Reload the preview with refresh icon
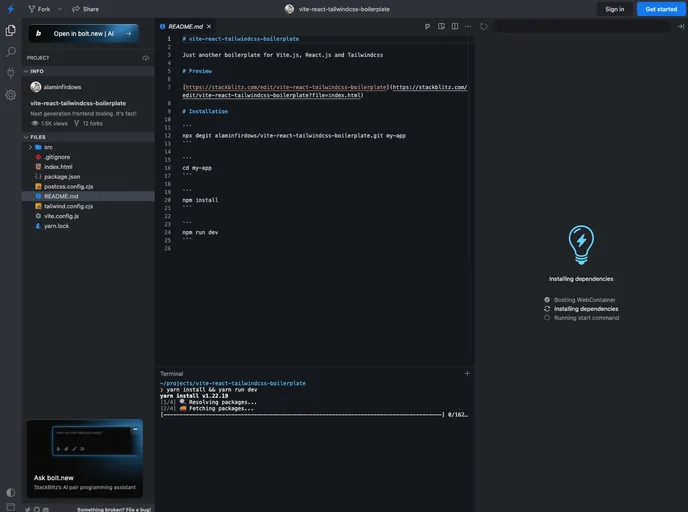This screenshot has width=688, height=512. coord(484,26)
